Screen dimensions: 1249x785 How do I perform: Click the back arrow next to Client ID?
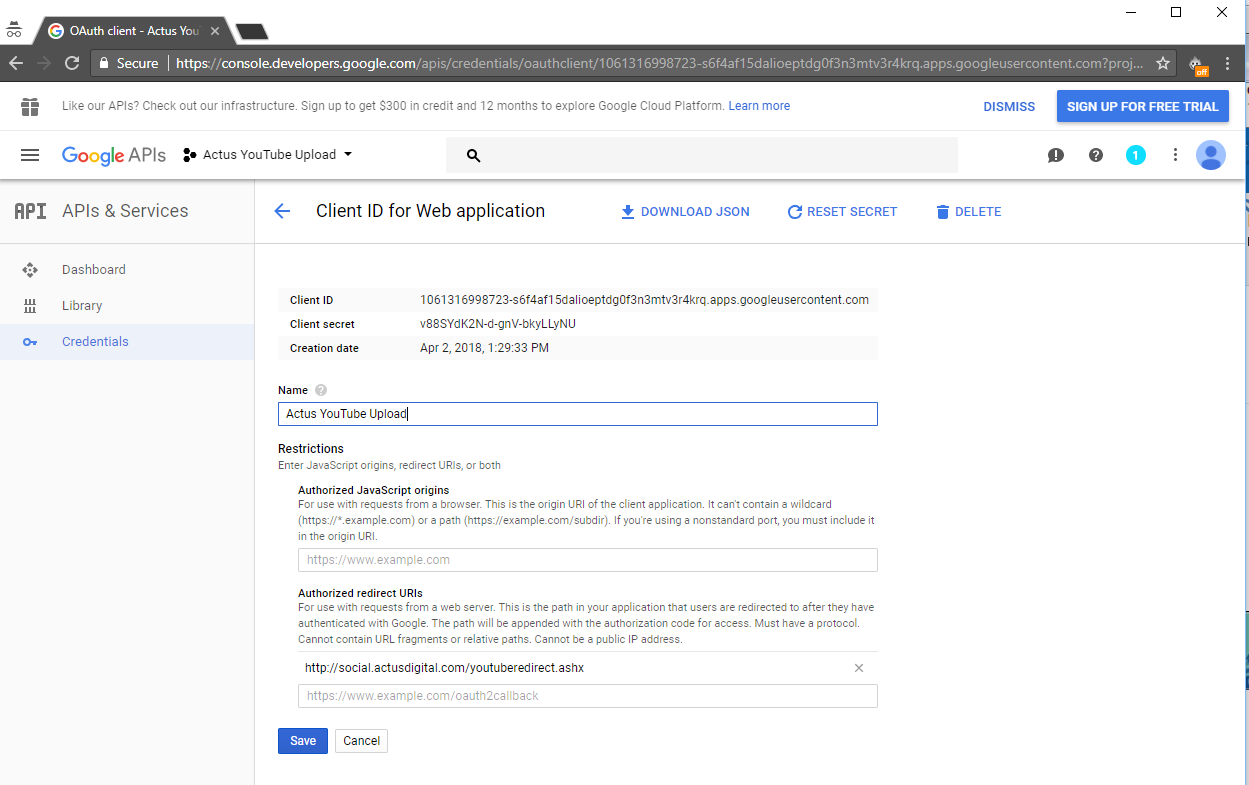pyautogui.click(x=282, y=211)
